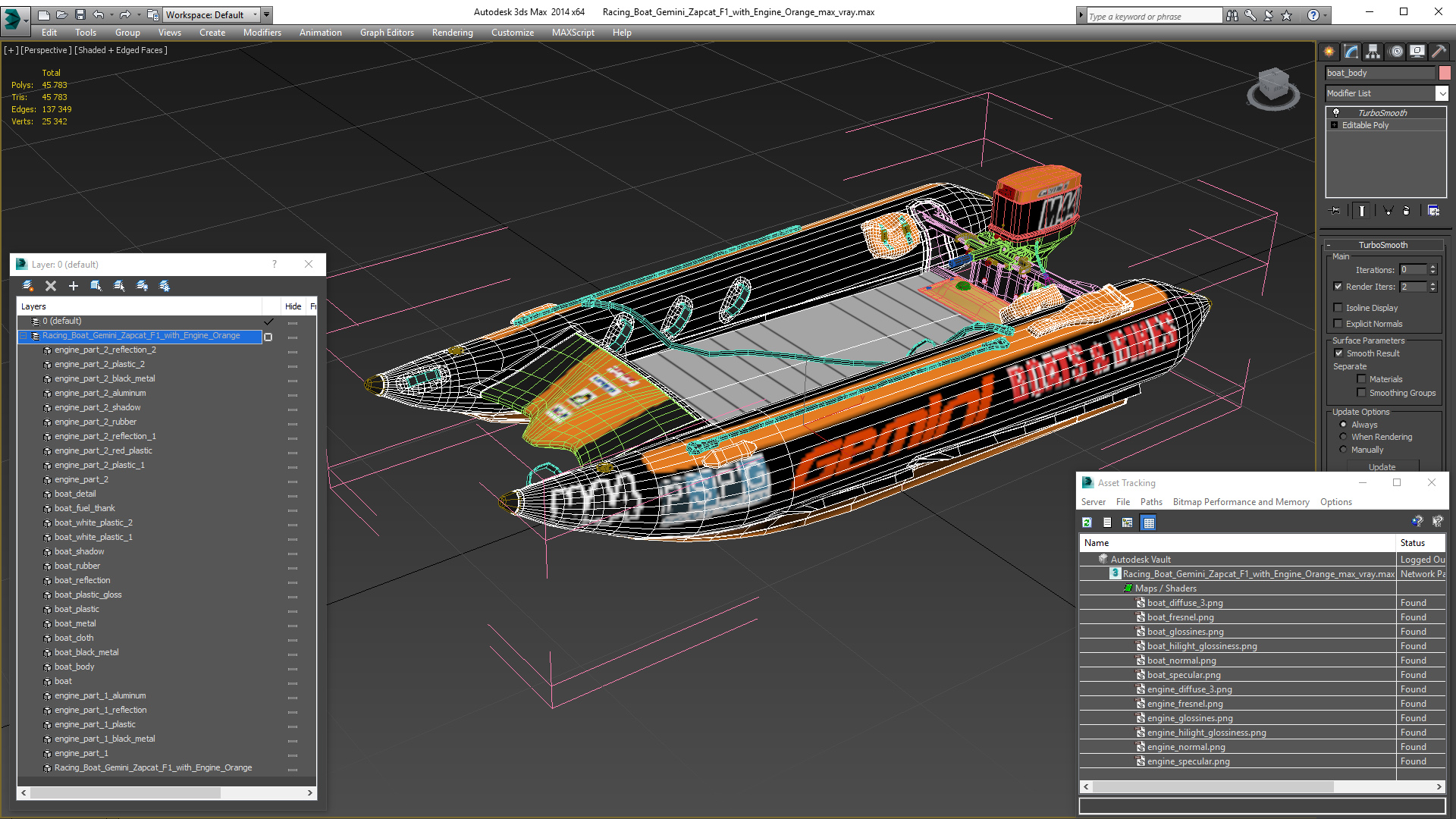The width and height of the screenshot is (1456, 819).
Task: Open the Hierarchy command panel tab
Action: coord(1373,52)
